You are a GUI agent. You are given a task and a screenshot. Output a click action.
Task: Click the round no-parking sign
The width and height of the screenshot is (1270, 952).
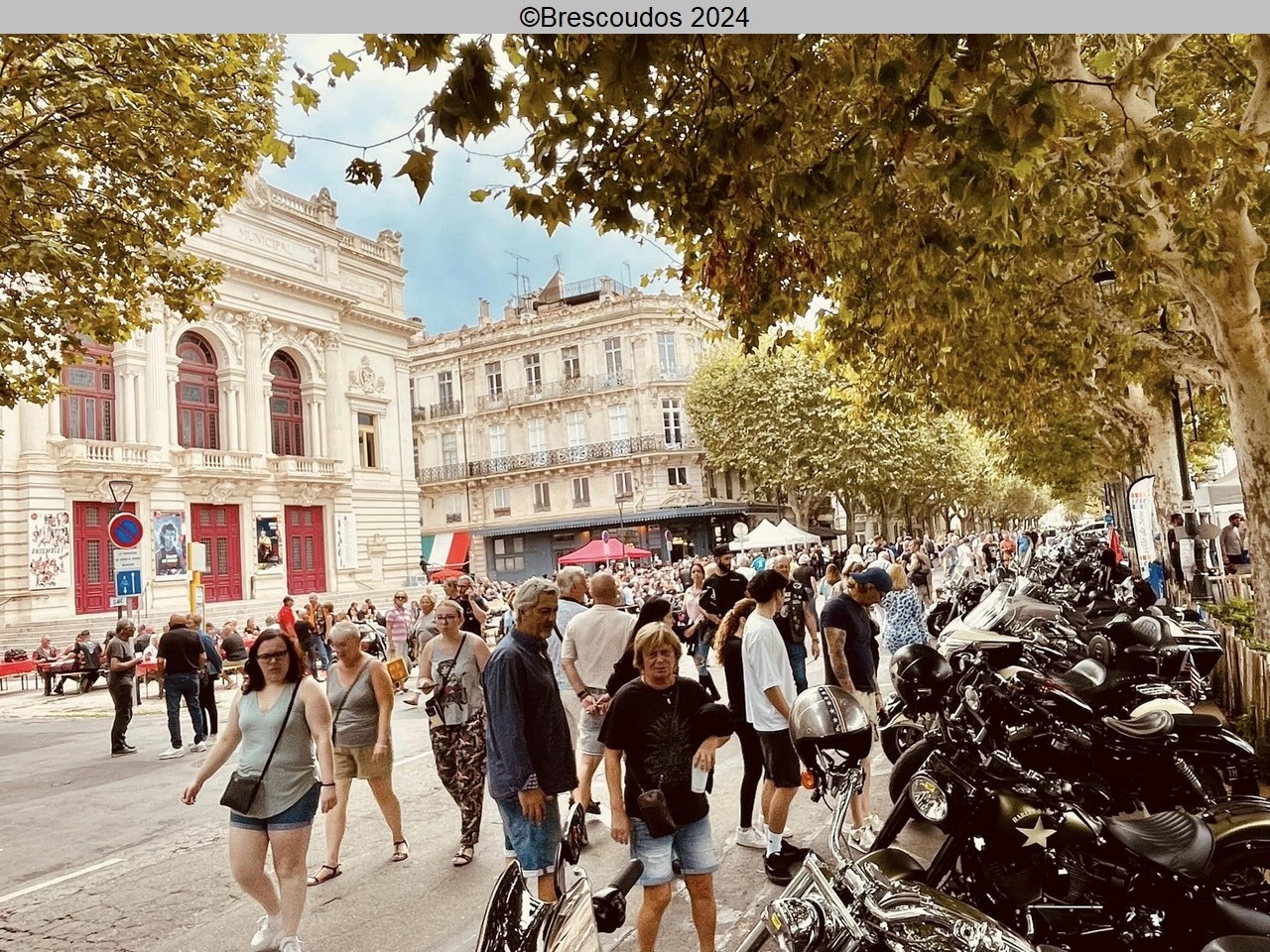125,531
